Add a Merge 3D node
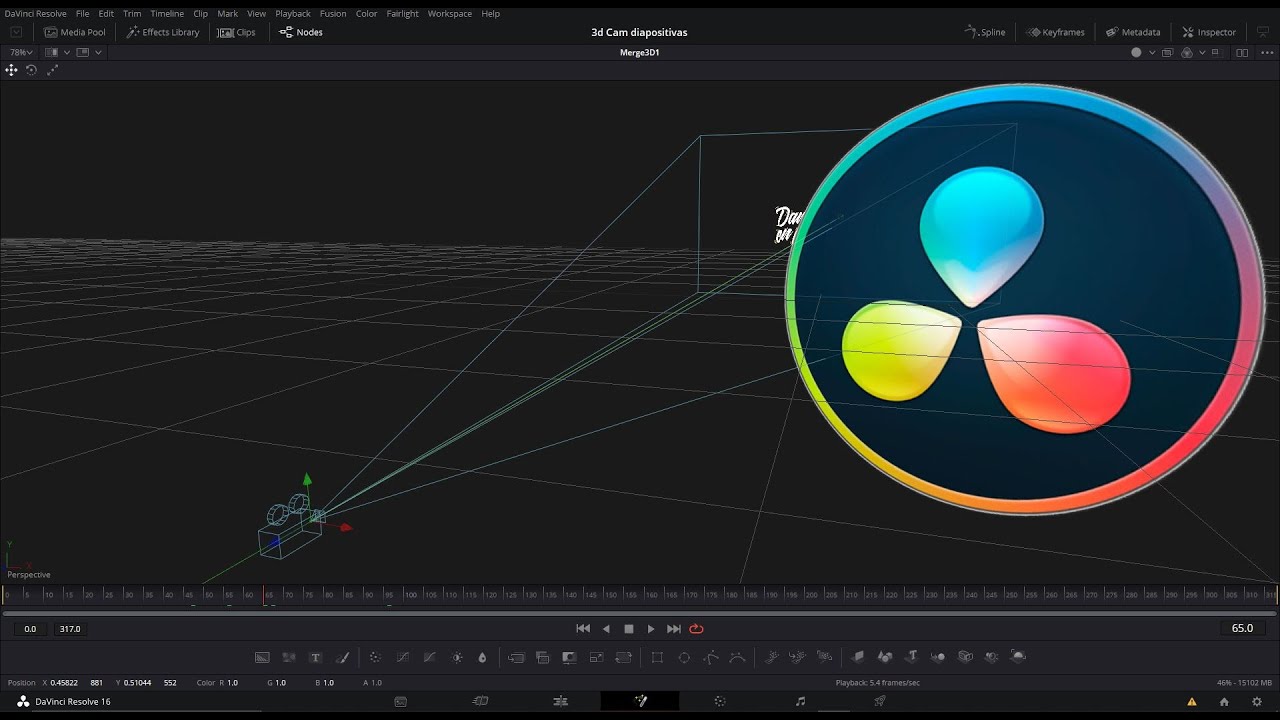Image resolution: width=1280 pixels, height=720 pixels. (938, 657)
